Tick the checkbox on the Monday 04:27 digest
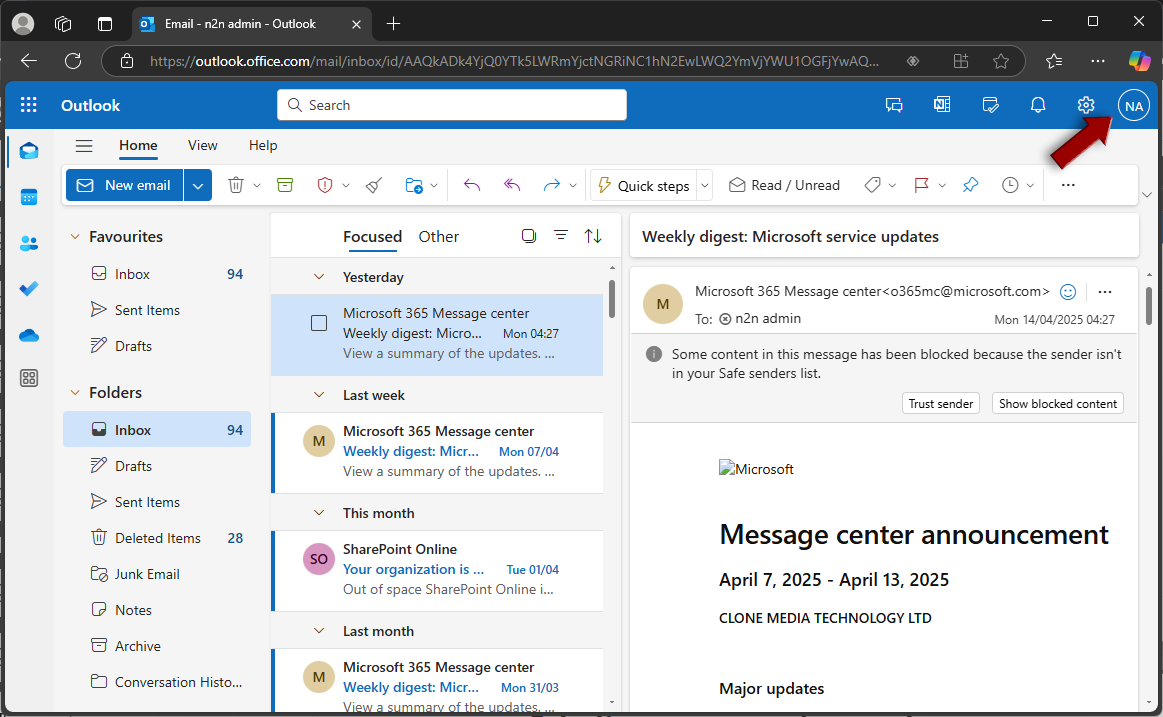 point(319,323)
